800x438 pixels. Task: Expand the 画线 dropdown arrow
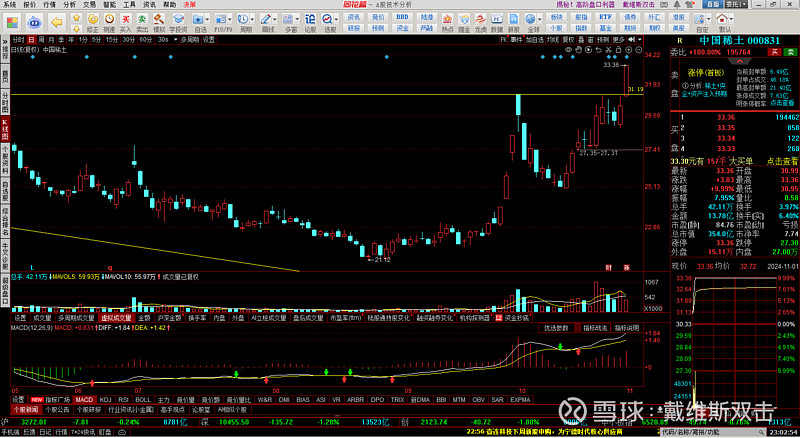tap(275, 19)
